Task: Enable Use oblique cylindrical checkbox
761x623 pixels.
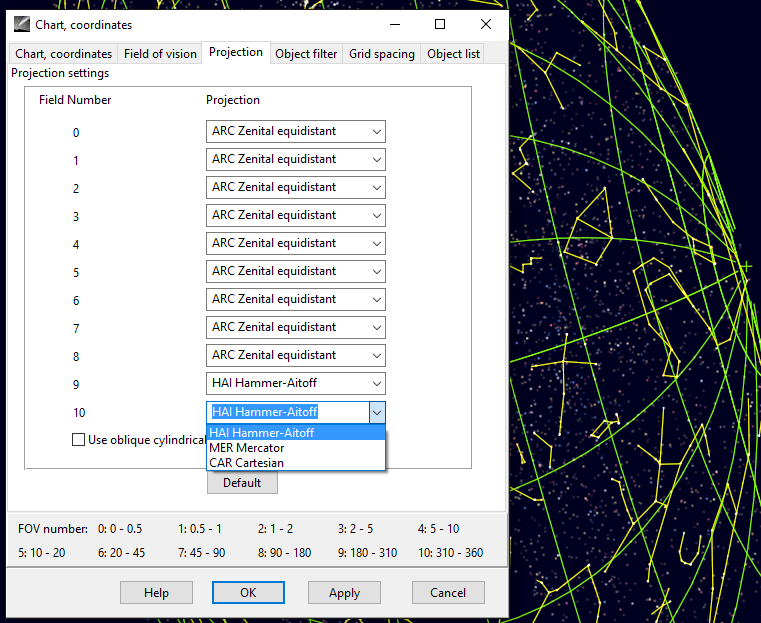Action: coord(78,440)
